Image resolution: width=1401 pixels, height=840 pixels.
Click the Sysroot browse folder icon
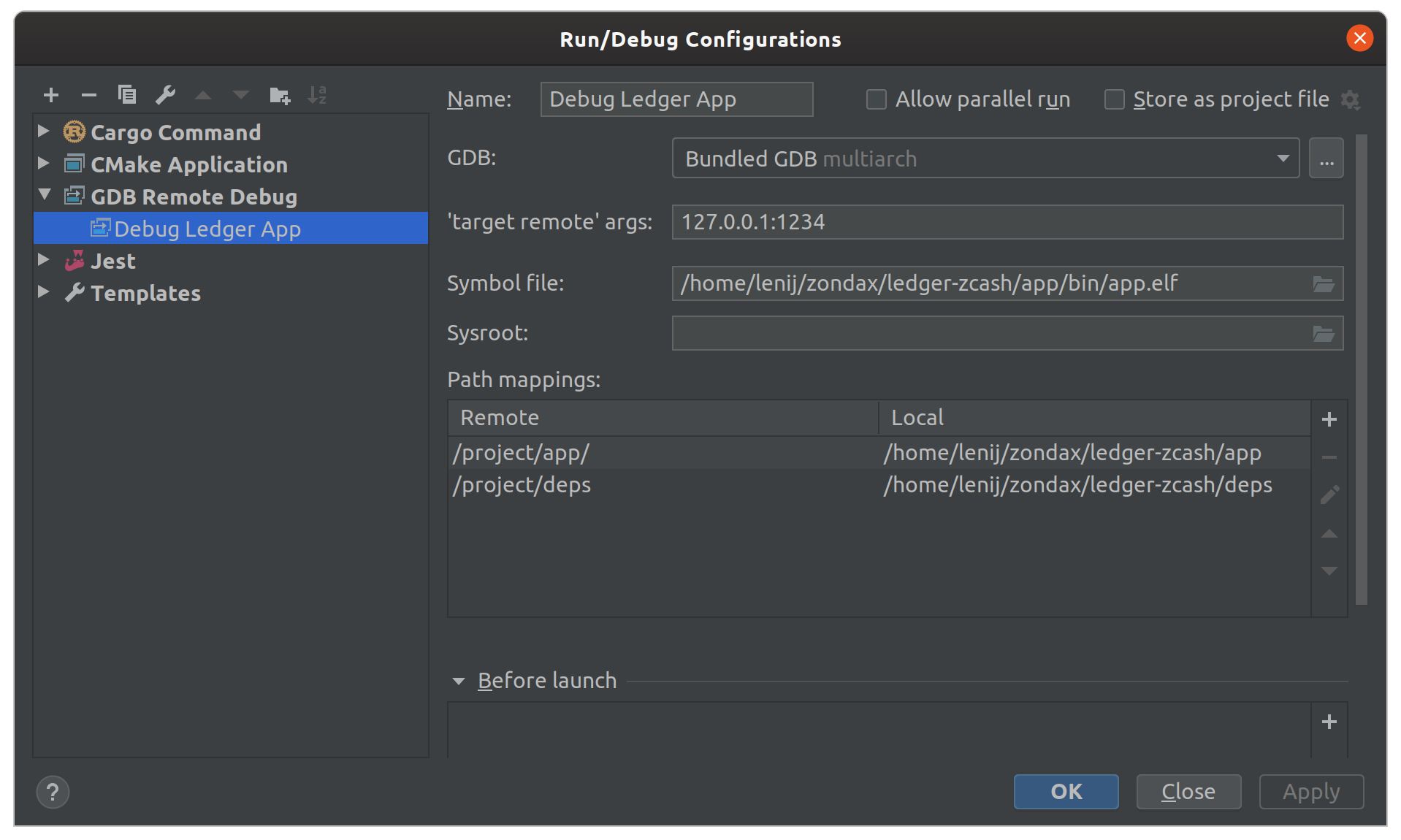[x=1324, y=334]
